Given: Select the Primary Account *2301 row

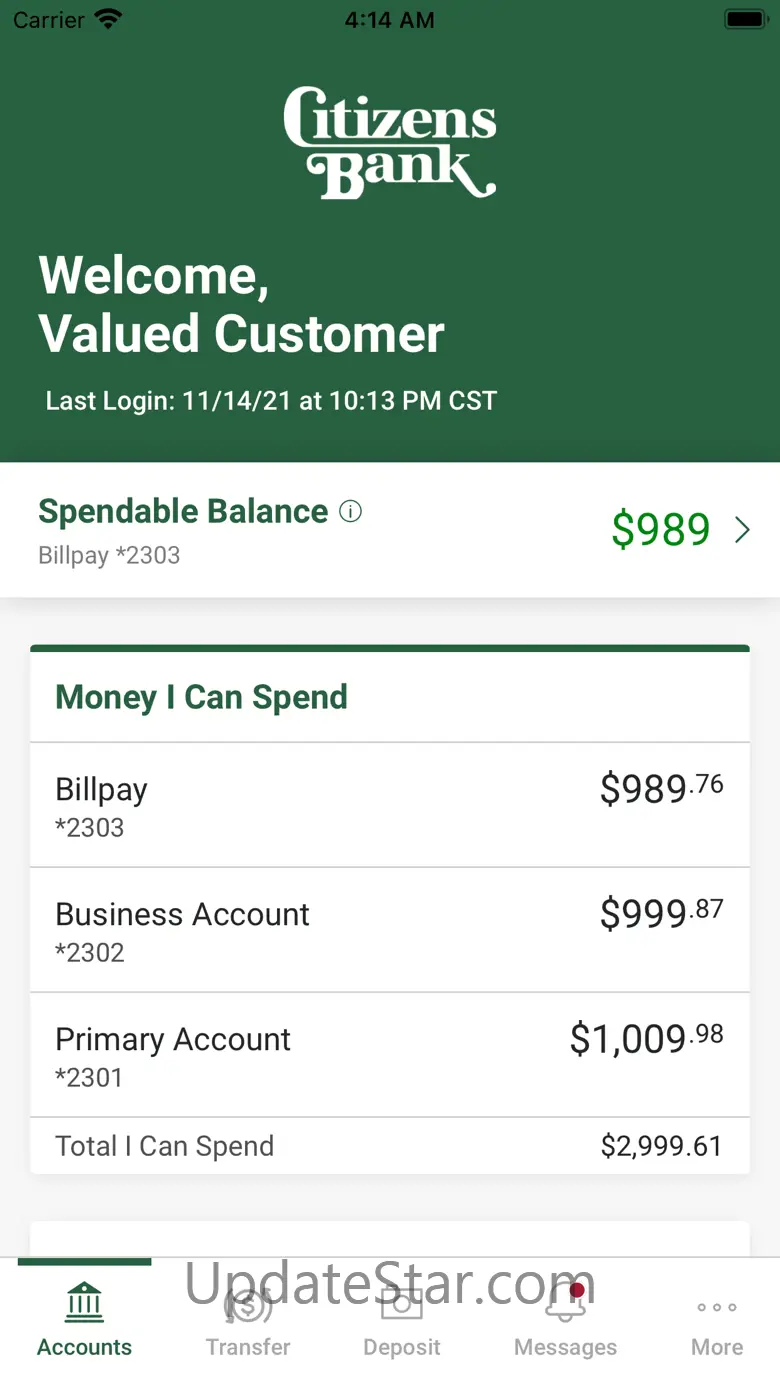Looking at the screenshot, I should 390,1055.
